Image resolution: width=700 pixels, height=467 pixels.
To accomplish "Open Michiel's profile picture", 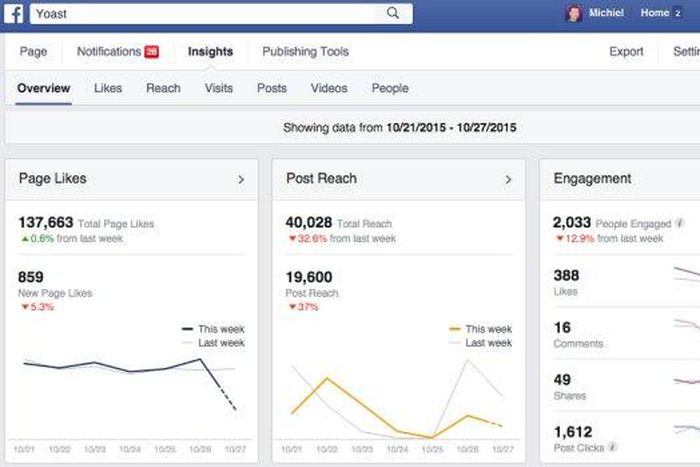I will pyautogui.click(x=574, y=13).
